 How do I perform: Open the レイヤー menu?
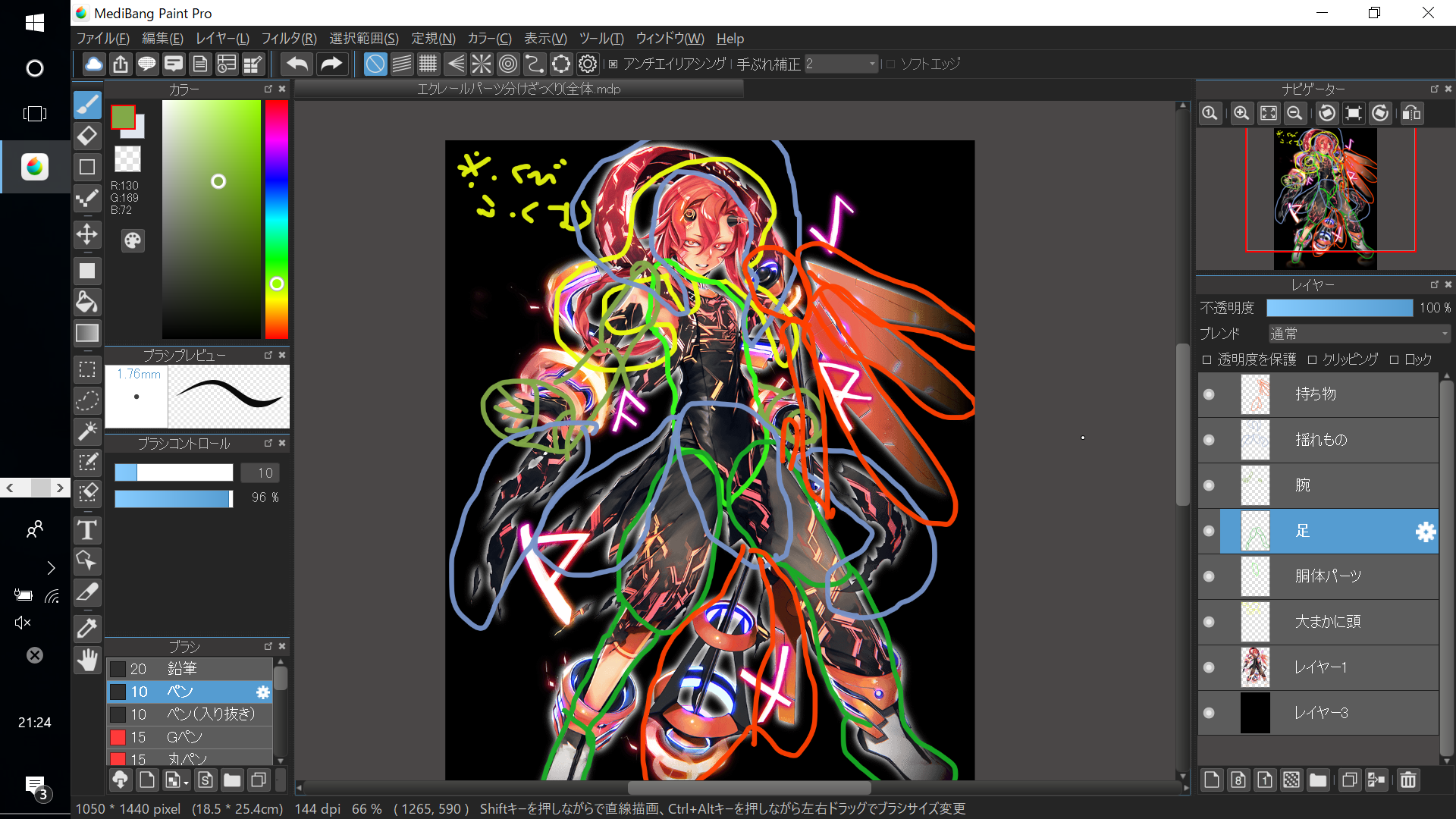point(221,39)
